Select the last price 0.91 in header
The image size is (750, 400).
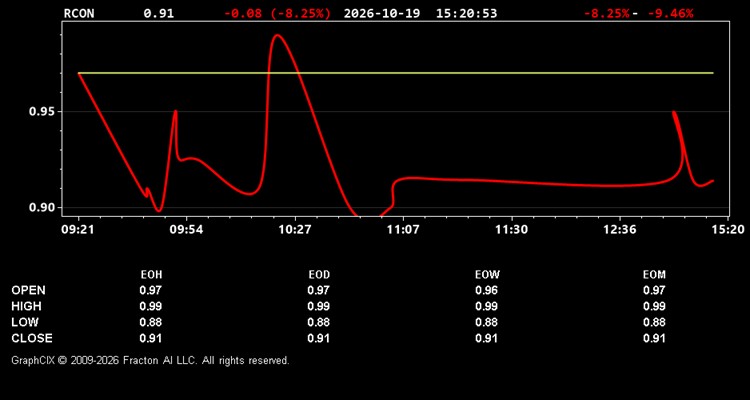coord(159,13)
